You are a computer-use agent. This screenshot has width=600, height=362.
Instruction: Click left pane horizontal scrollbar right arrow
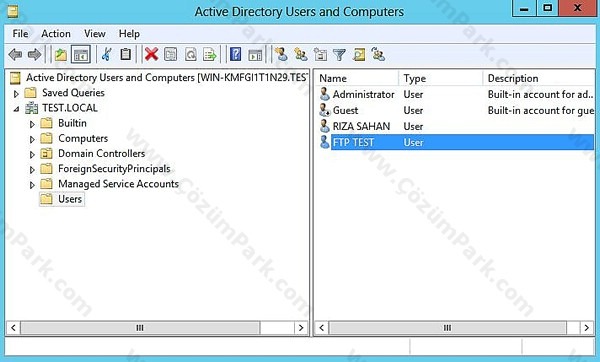tap(301, 328)
